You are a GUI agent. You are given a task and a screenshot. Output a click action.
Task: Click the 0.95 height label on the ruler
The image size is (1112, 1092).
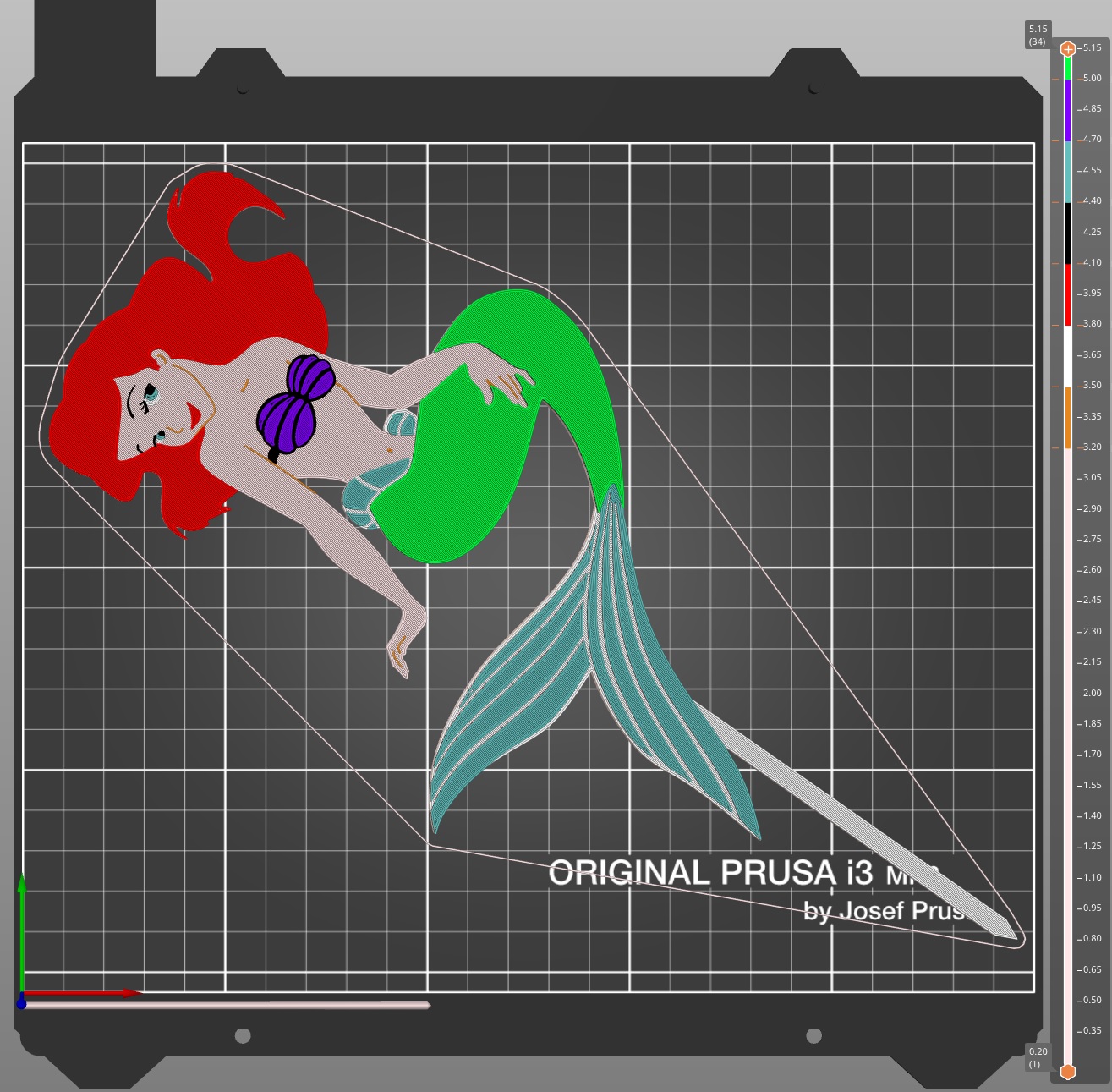click(x=1092, y=908)
